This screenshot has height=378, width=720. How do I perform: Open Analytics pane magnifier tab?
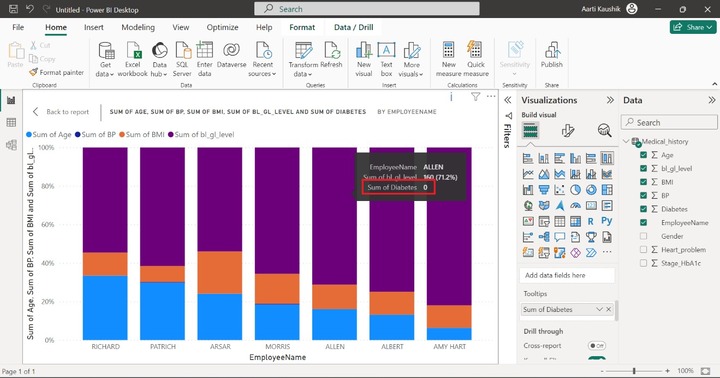pyautogui.click(x=604, y=131)
